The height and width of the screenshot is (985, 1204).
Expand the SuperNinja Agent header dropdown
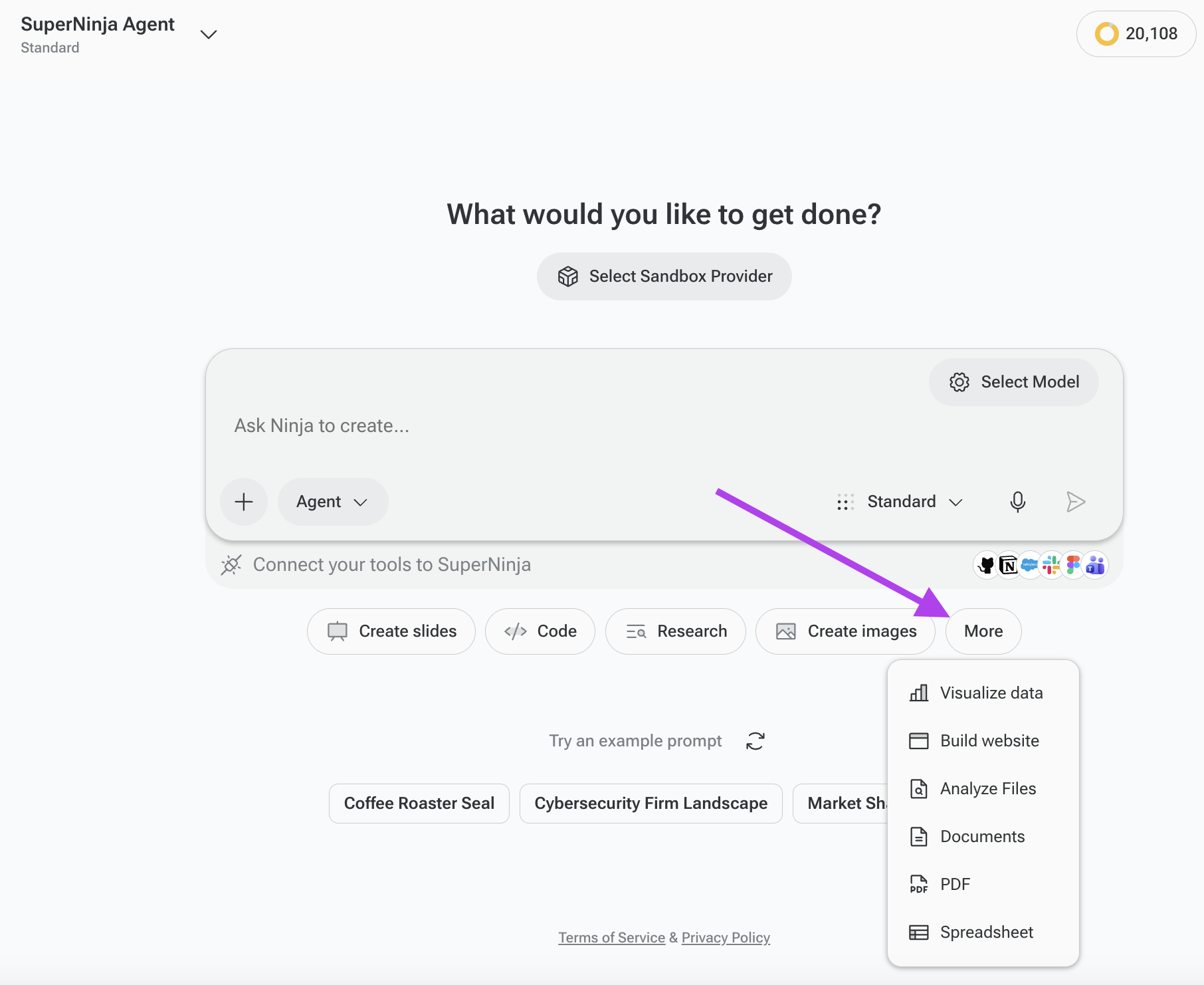pos(209,35)
